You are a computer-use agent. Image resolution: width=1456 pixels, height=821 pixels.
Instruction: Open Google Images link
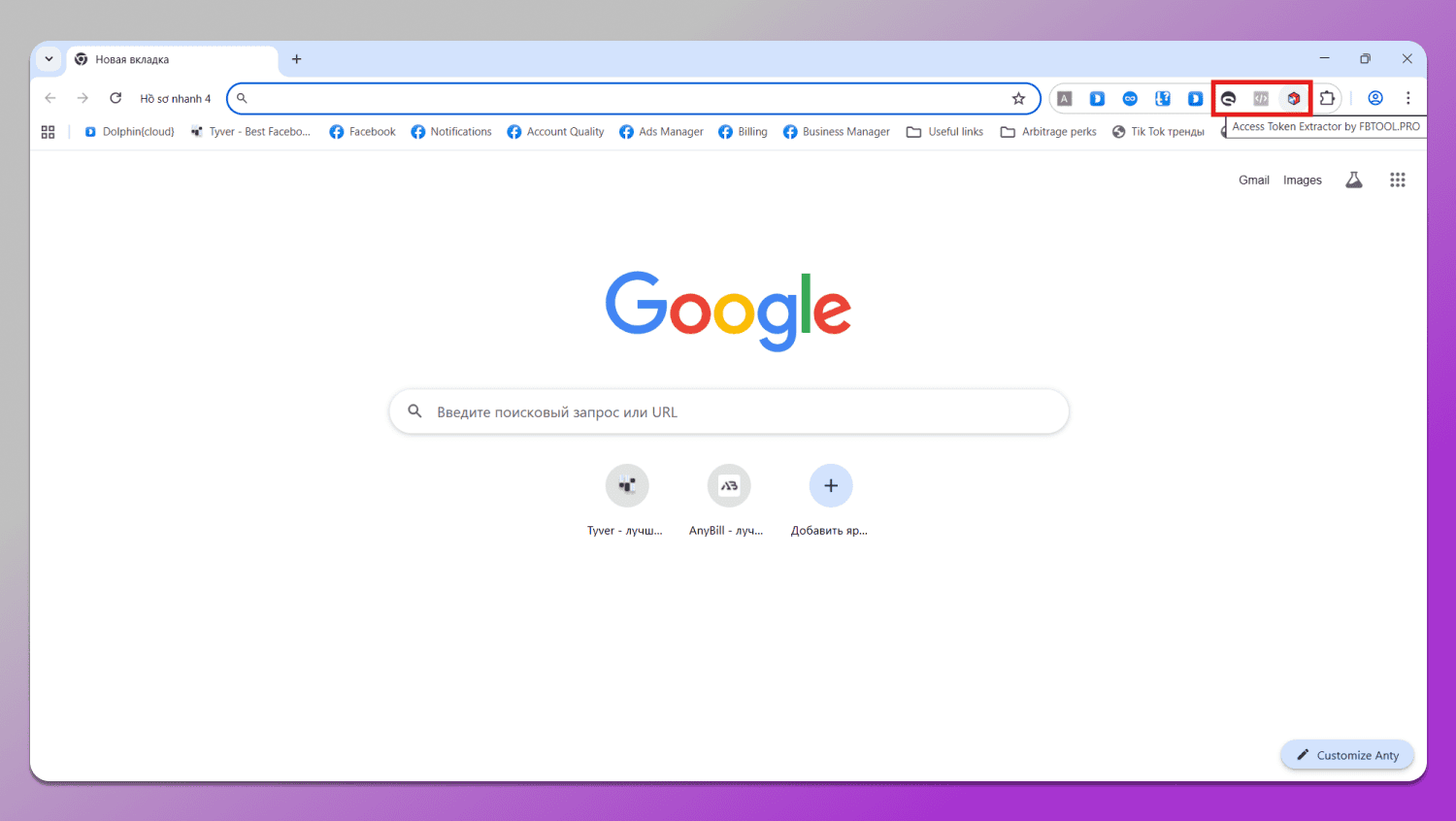[x=1303, y=180]
